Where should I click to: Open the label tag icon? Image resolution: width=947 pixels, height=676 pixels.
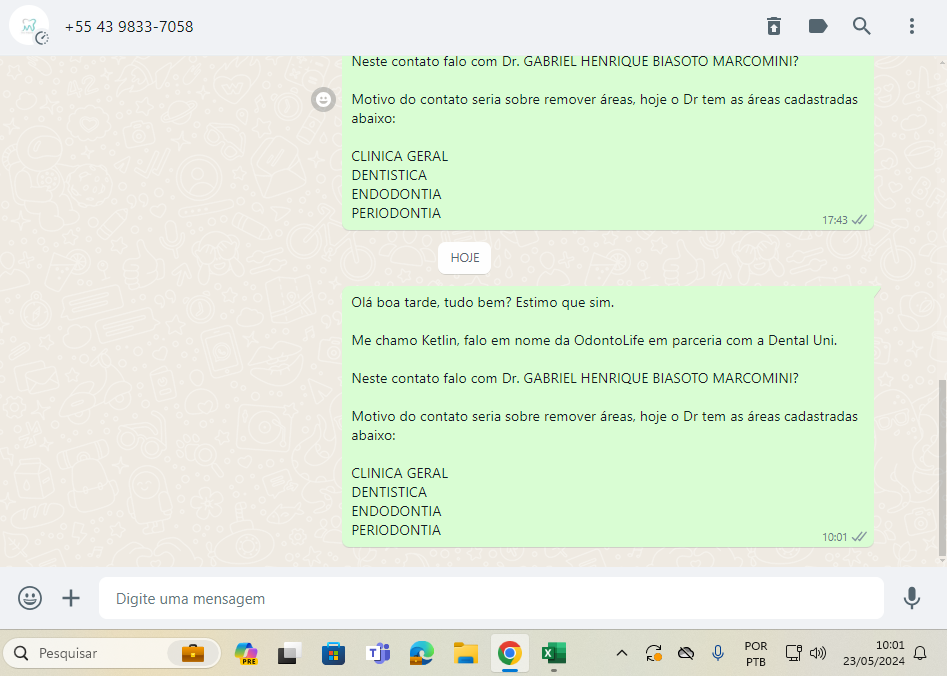818,26
